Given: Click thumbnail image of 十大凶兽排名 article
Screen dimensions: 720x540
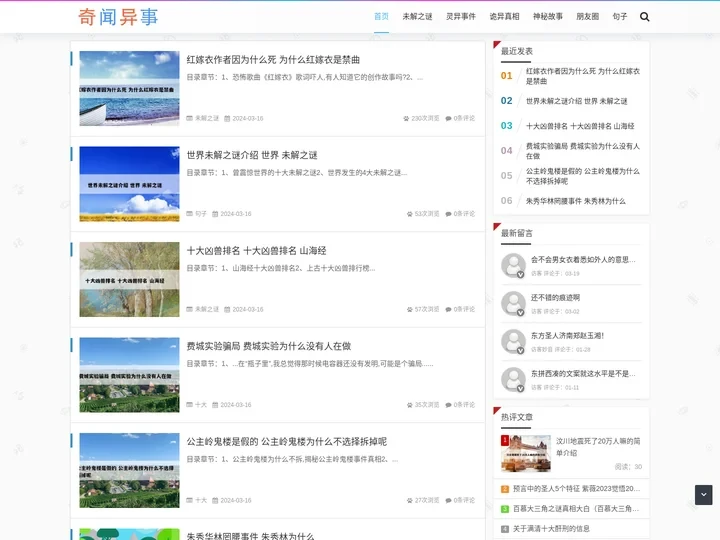Looking at the screenshot, I should (129, 279).
